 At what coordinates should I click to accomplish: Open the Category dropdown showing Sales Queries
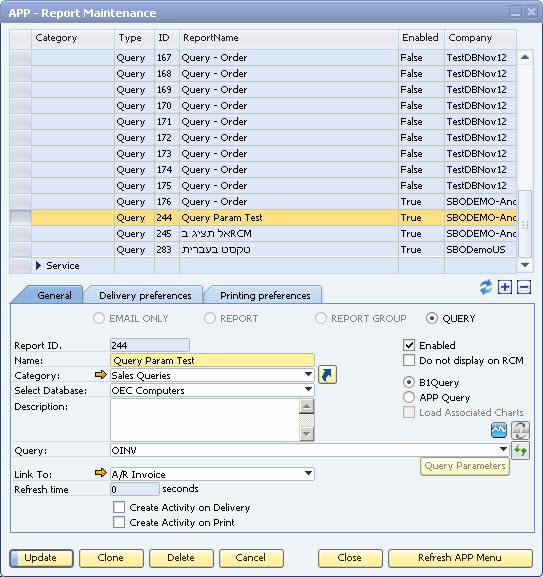point(212,375)
